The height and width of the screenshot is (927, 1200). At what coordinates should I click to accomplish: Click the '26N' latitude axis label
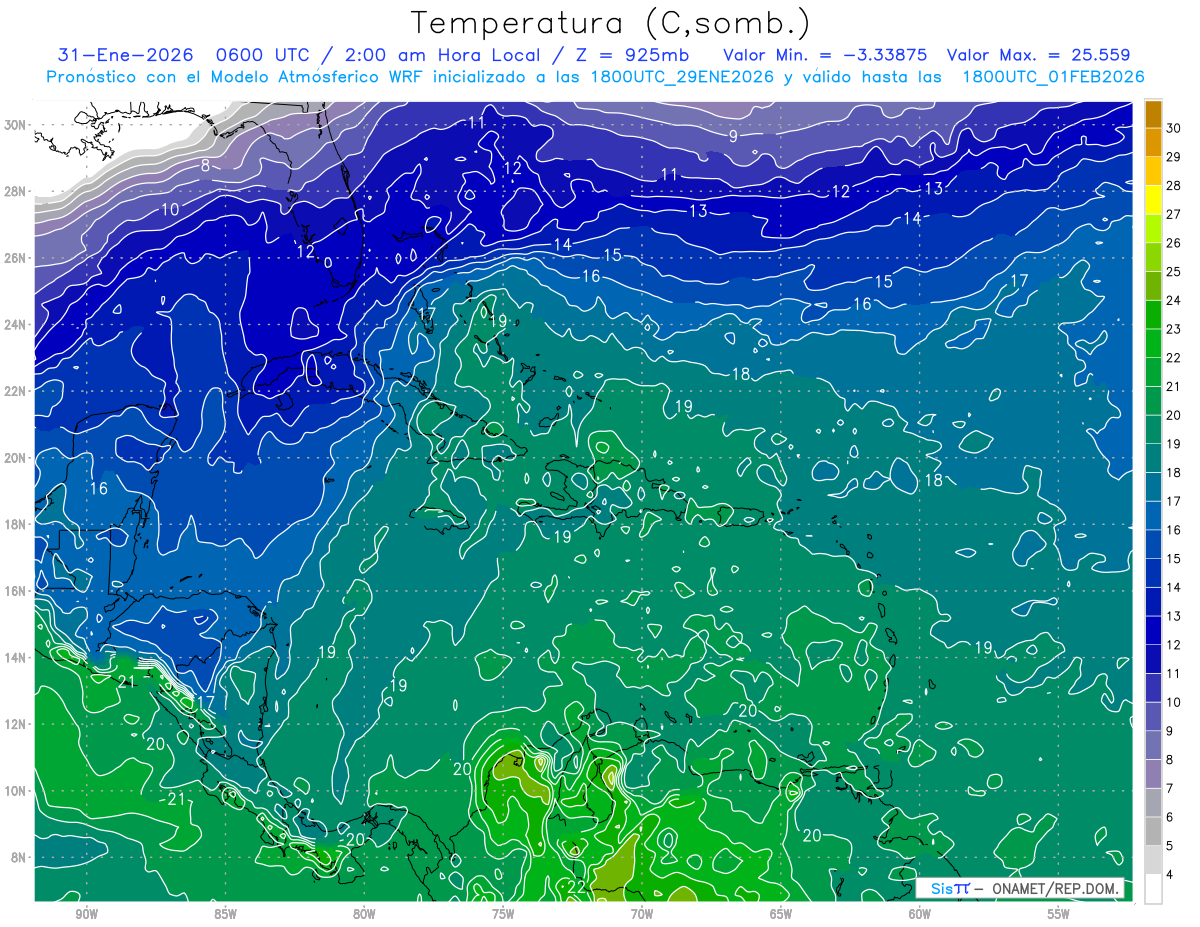click(15, 258)
